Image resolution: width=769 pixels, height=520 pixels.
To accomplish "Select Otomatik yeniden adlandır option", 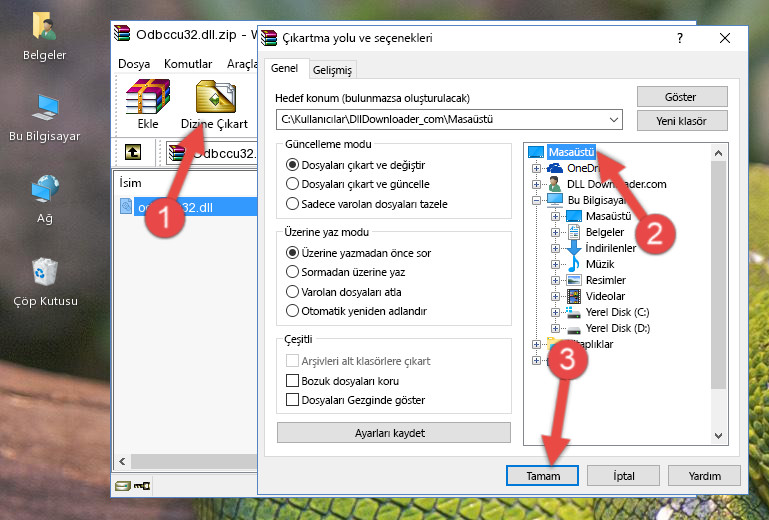I will pyautogui.click(x=292, y=311).
